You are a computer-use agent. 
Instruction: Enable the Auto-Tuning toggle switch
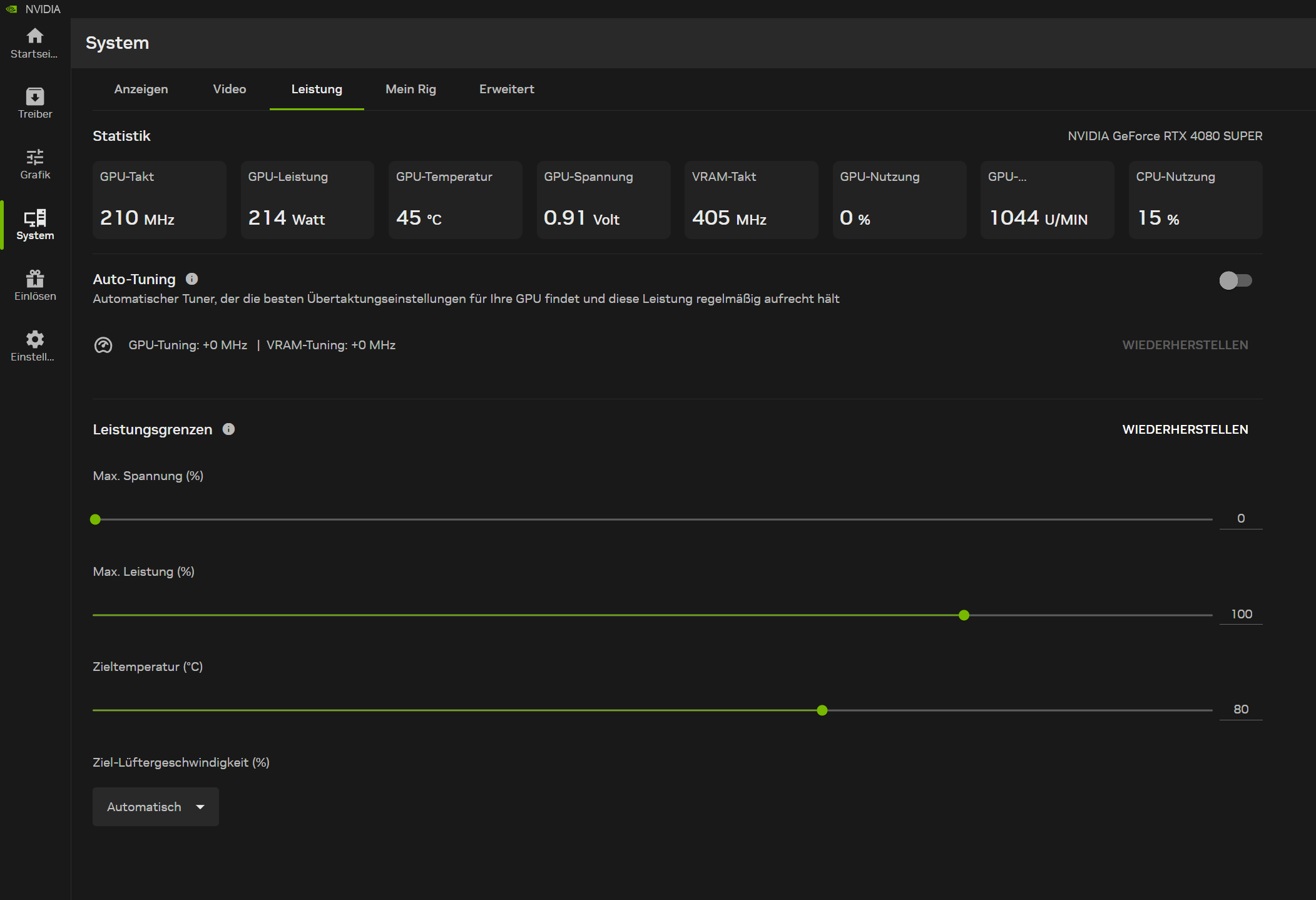[x=1235, y=280]
